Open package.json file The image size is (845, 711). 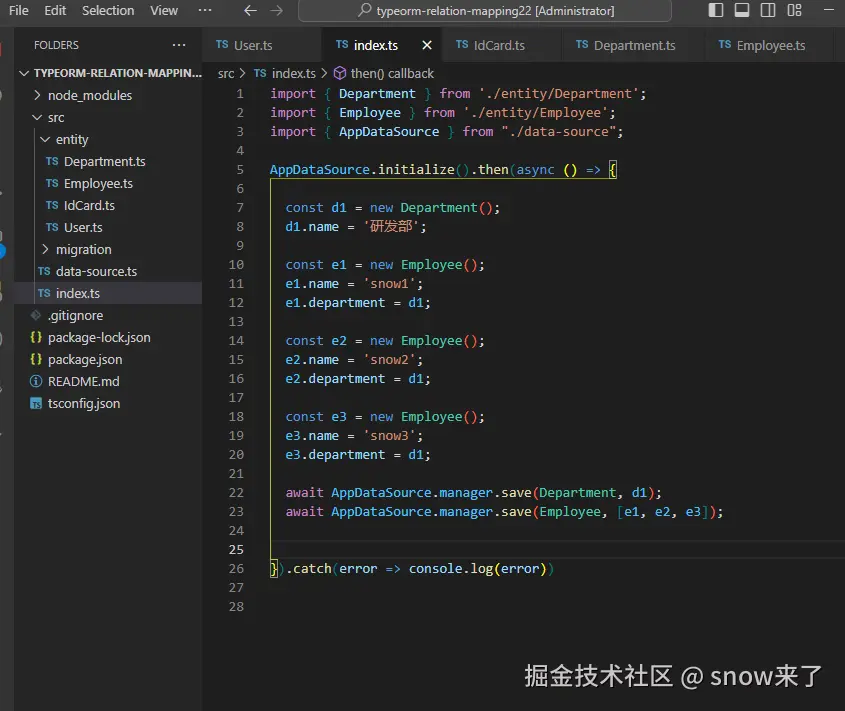tap(108, 360)
